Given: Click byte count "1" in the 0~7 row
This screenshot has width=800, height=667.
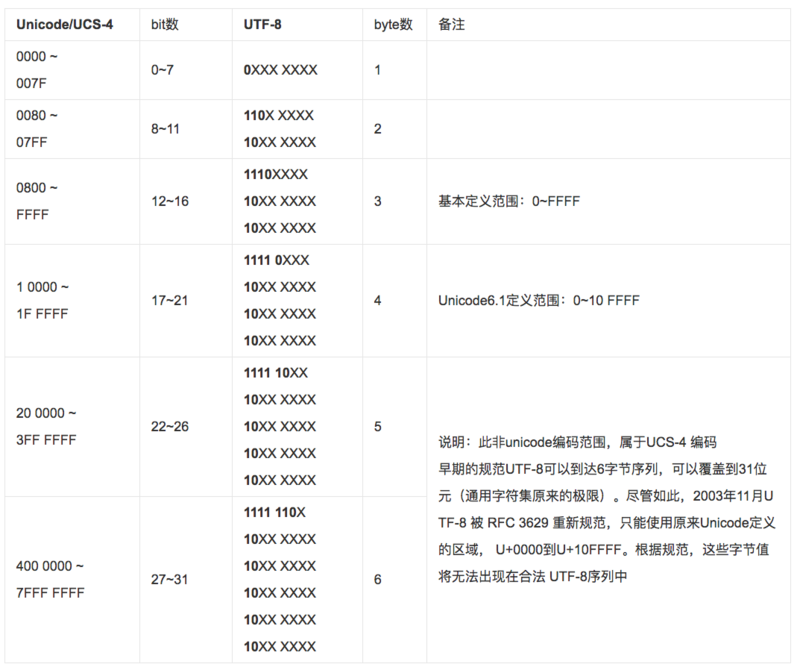Looking at the screenshot, I should pos(378,70).
